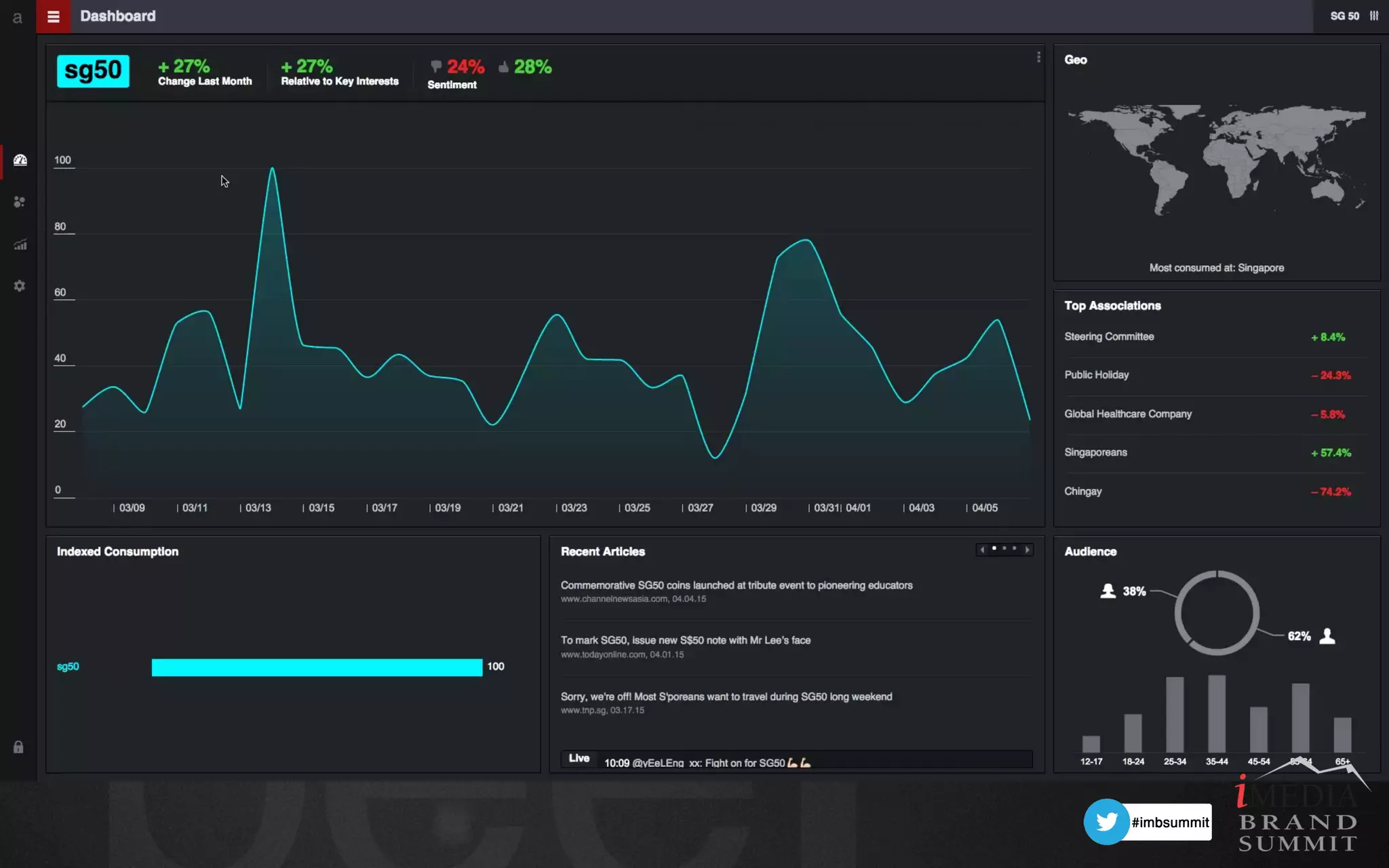Select the Singaporeans association row
Screen dimensions: 1389x868
pyautogui.click(x=1095, y=452)
